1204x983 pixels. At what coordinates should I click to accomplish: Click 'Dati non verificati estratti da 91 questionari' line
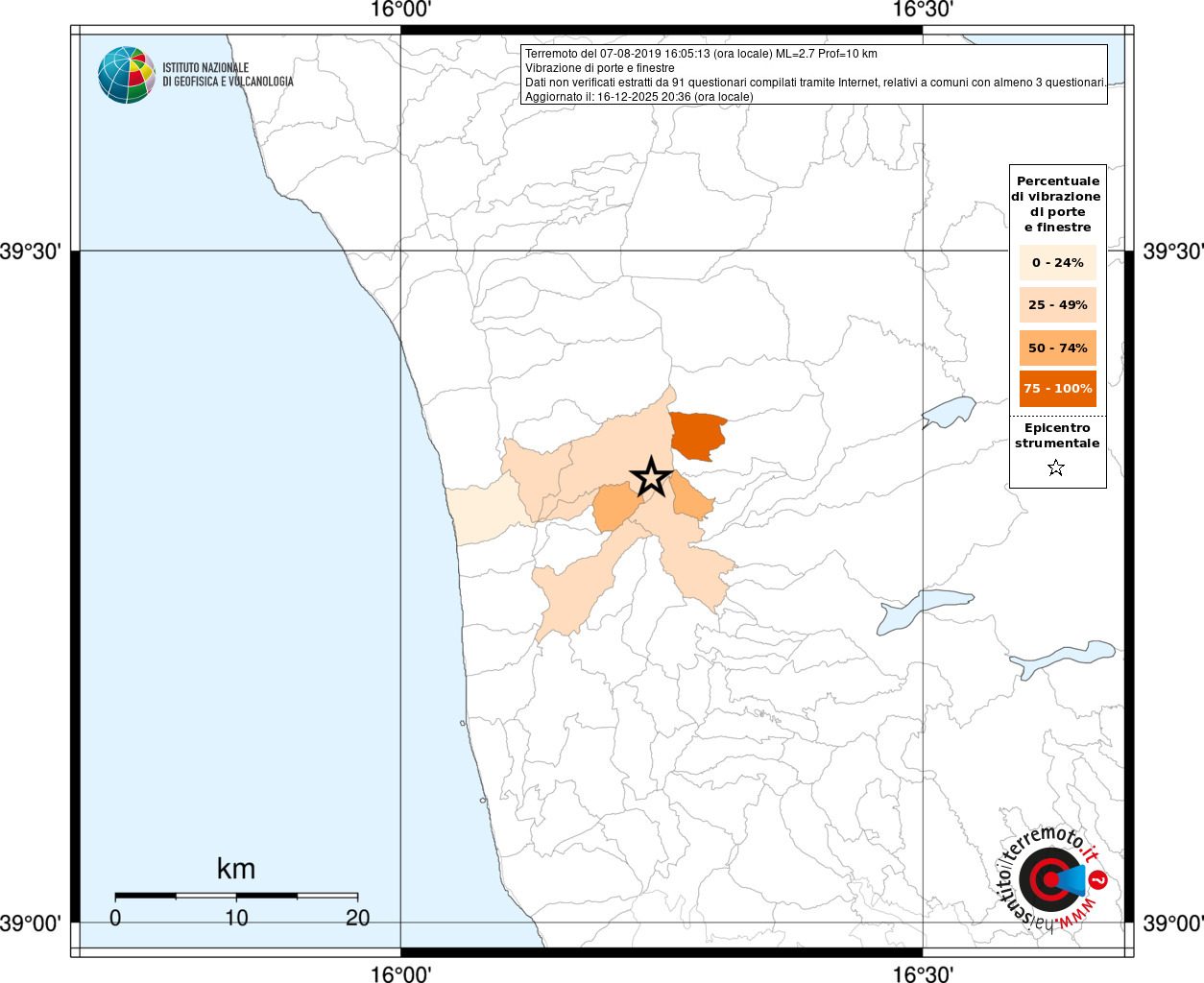point(815,83)
